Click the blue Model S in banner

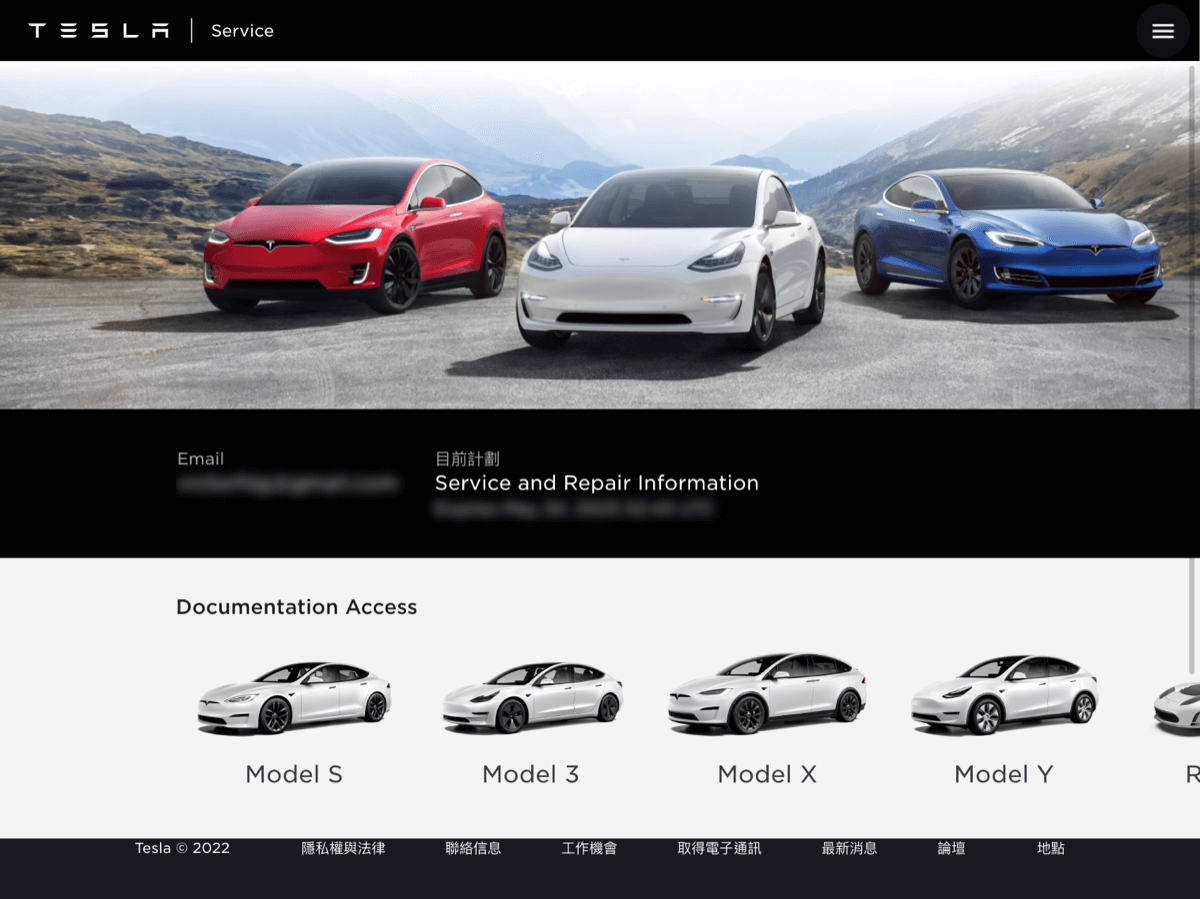tap(1007, 236)
